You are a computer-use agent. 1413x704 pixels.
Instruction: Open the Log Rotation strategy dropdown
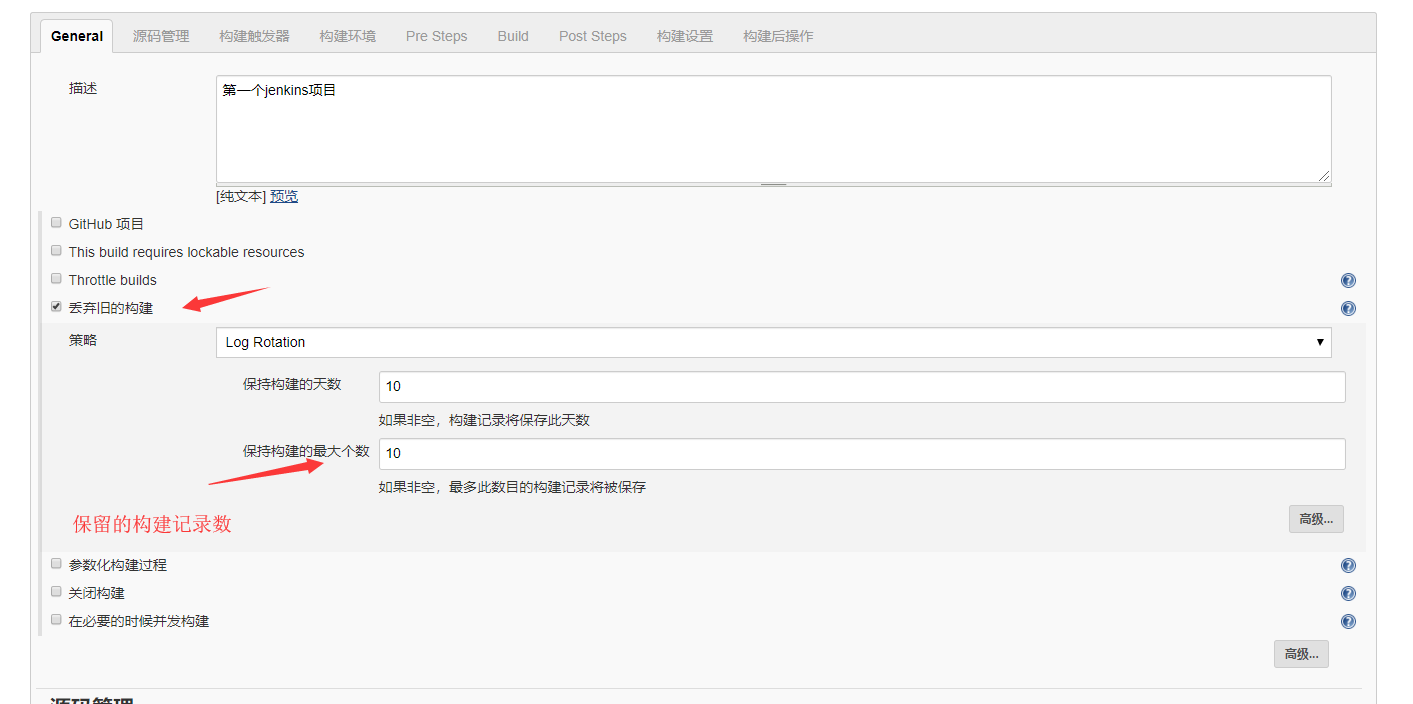pyautogui.click(x=773, y=342)
